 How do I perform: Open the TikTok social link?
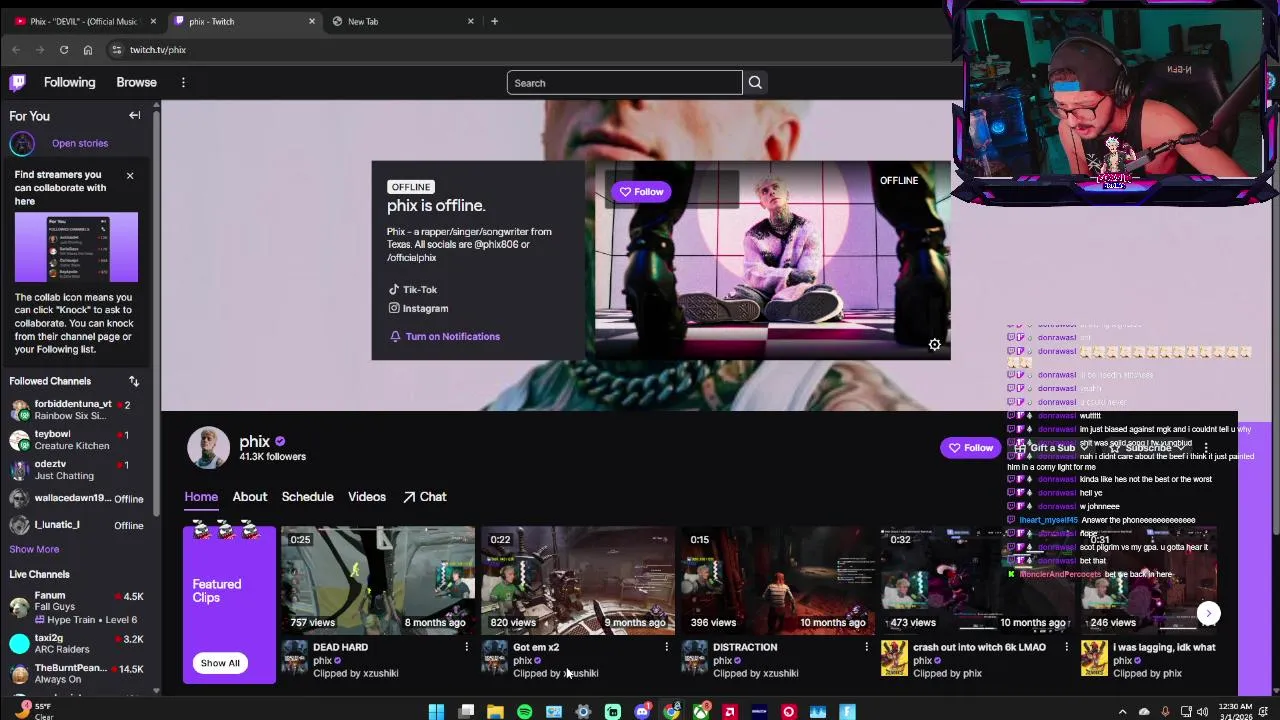tap(413, 289)
